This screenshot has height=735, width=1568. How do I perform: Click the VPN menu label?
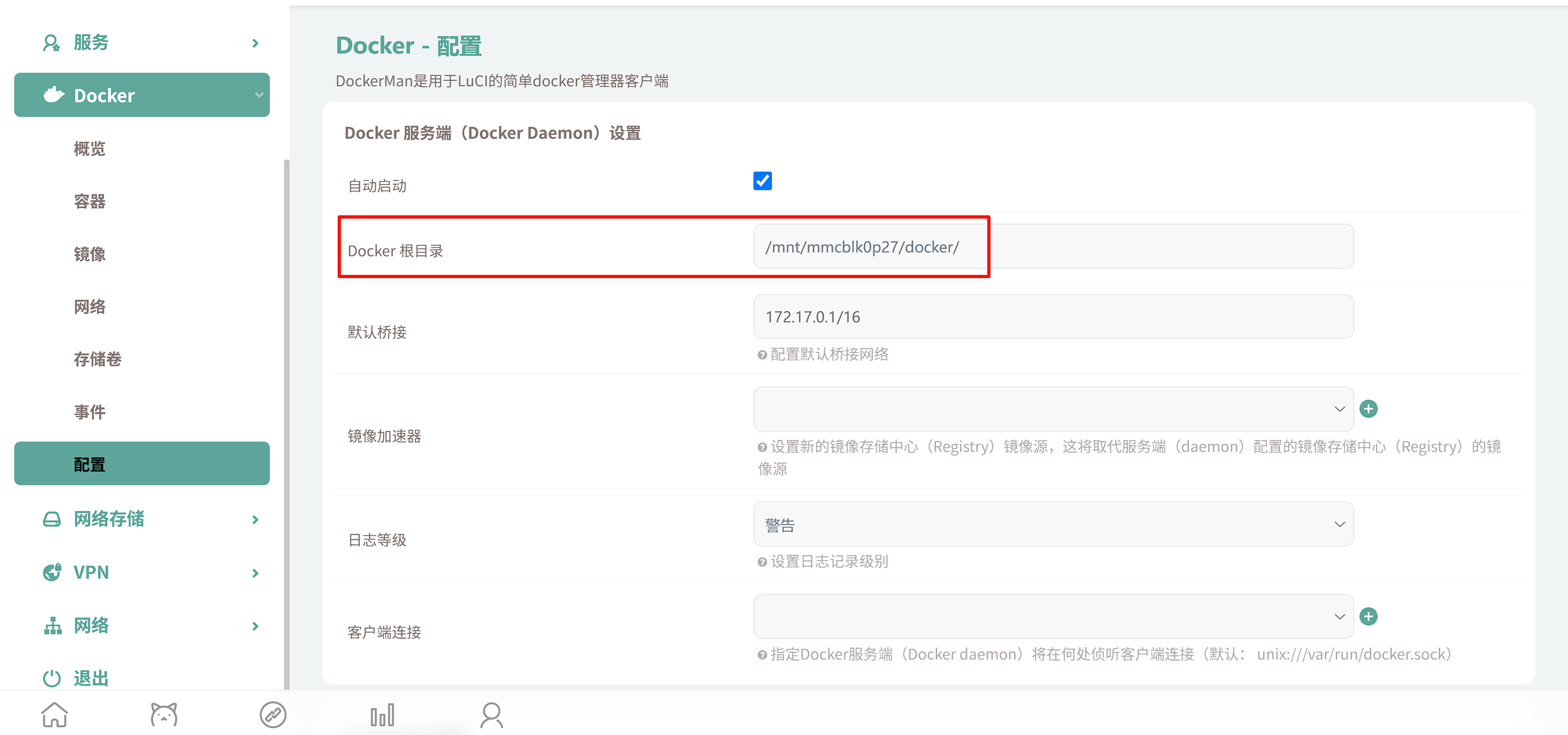91,572
